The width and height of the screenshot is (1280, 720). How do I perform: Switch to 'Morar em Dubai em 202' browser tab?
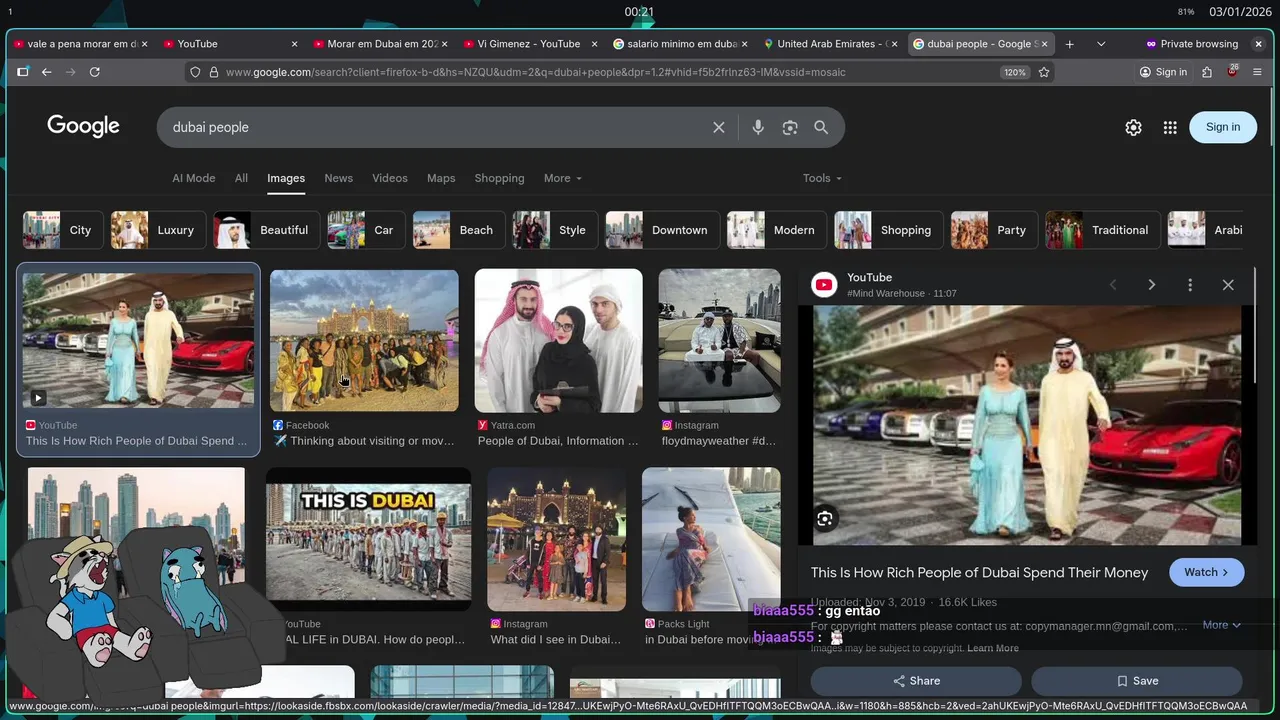point(380,44)
